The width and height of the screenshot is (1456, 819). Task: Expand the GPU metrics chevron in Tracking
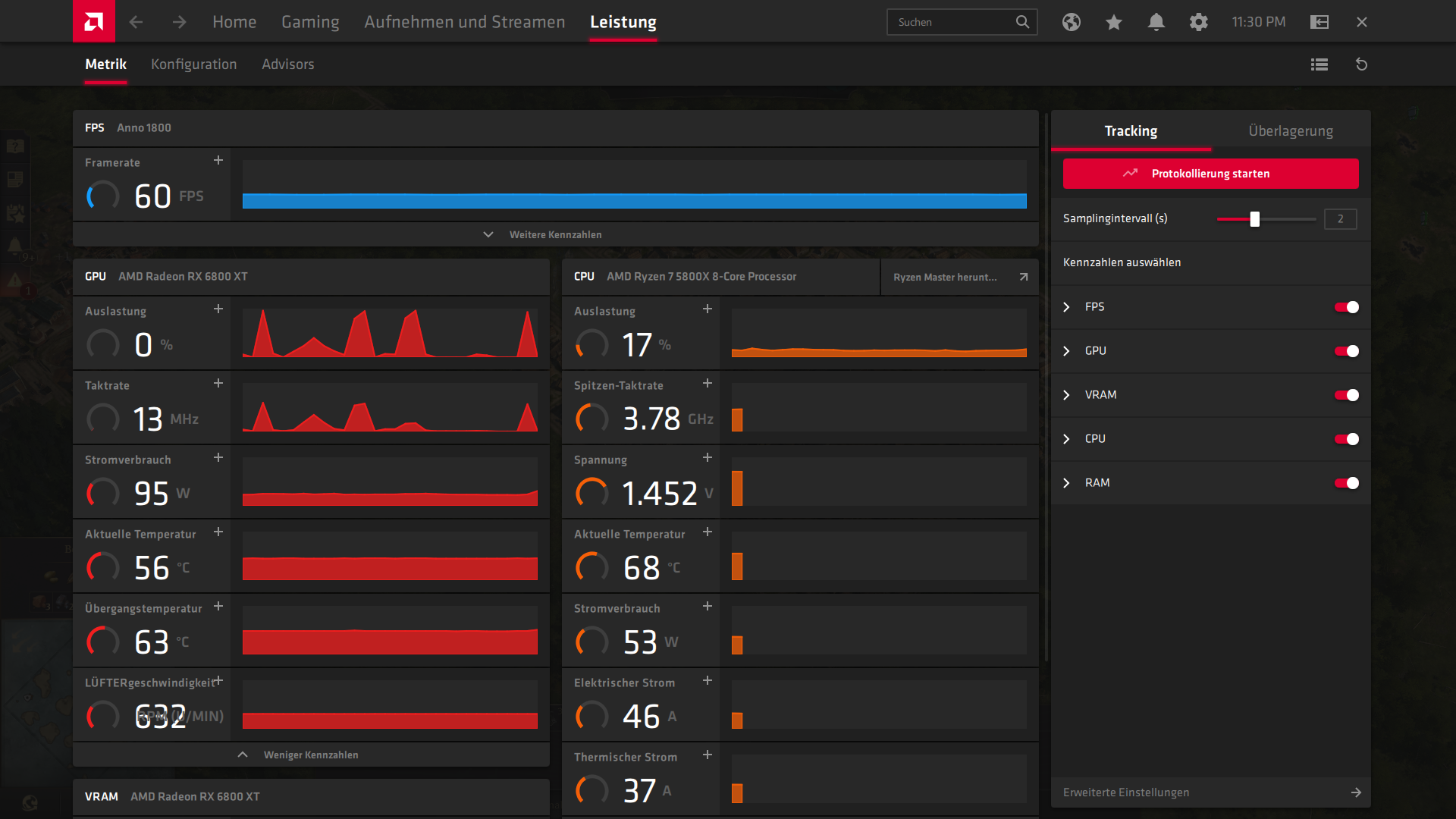tap(1066, 351)
